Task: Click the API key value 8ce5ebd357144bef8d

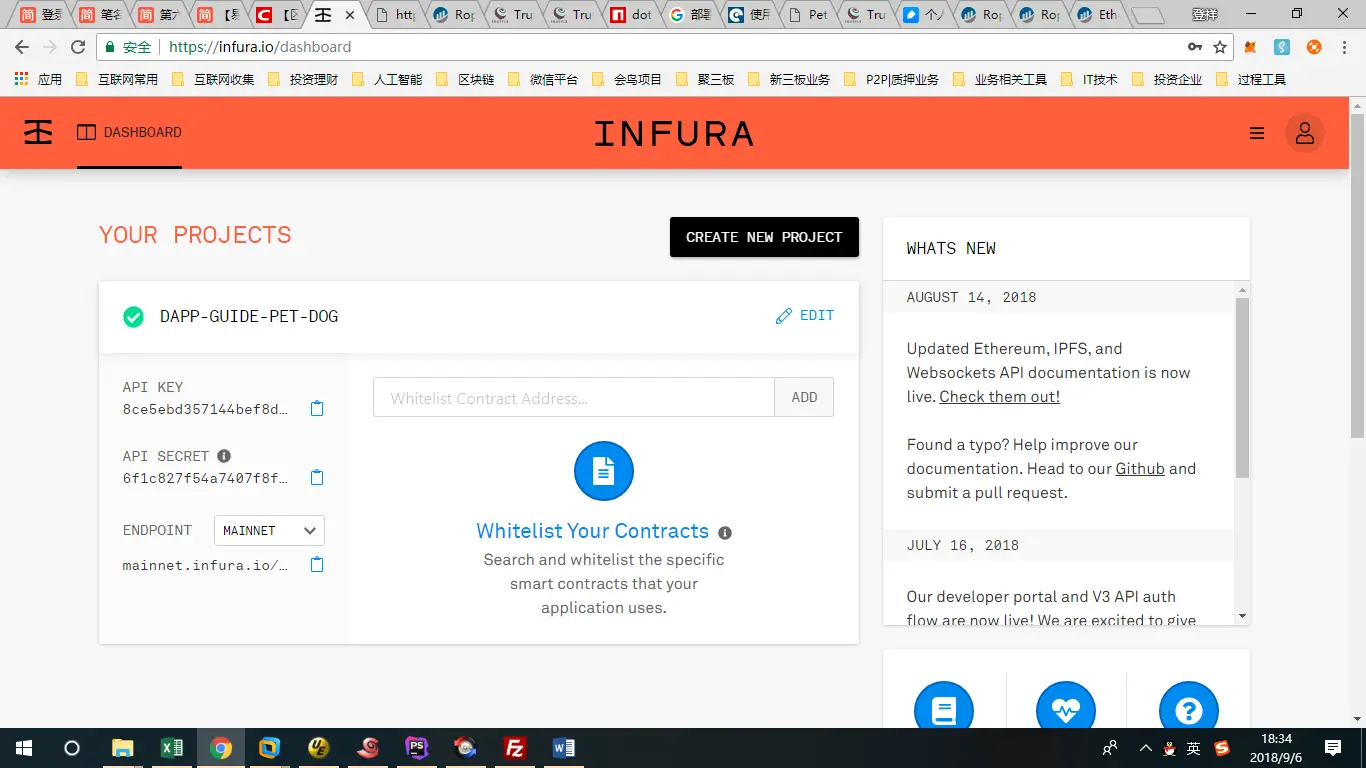Action: coord(205,409)
